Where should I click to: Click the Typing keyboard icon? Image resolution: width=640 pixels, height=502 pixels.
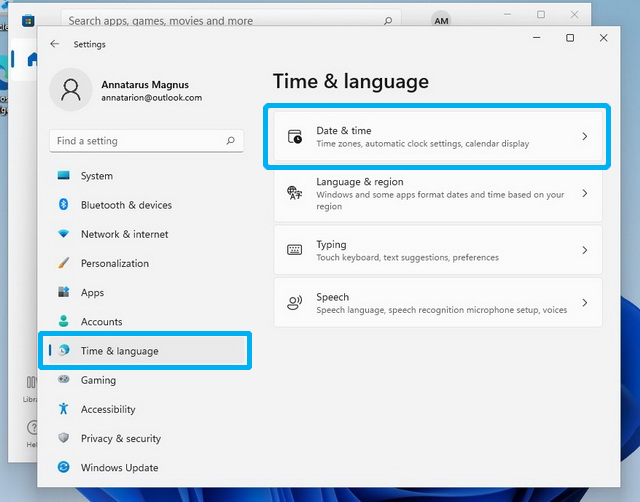pyautogui.click(x=294, y=250)
